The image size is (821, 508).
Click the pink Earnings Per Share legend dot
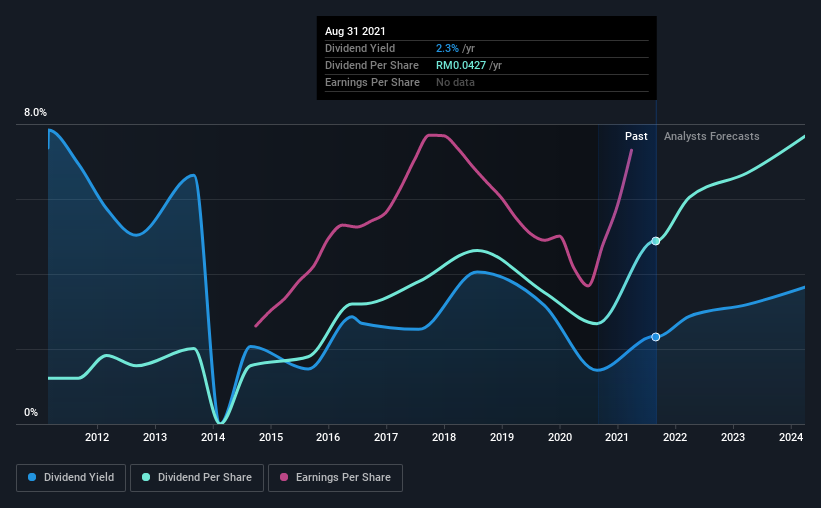click(283, 478)
